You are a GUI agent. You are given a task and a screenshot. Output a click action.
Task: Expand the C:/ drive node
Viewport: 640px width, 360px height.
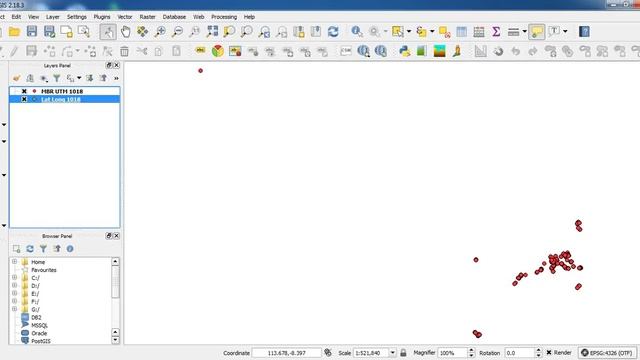click(14, 278)
